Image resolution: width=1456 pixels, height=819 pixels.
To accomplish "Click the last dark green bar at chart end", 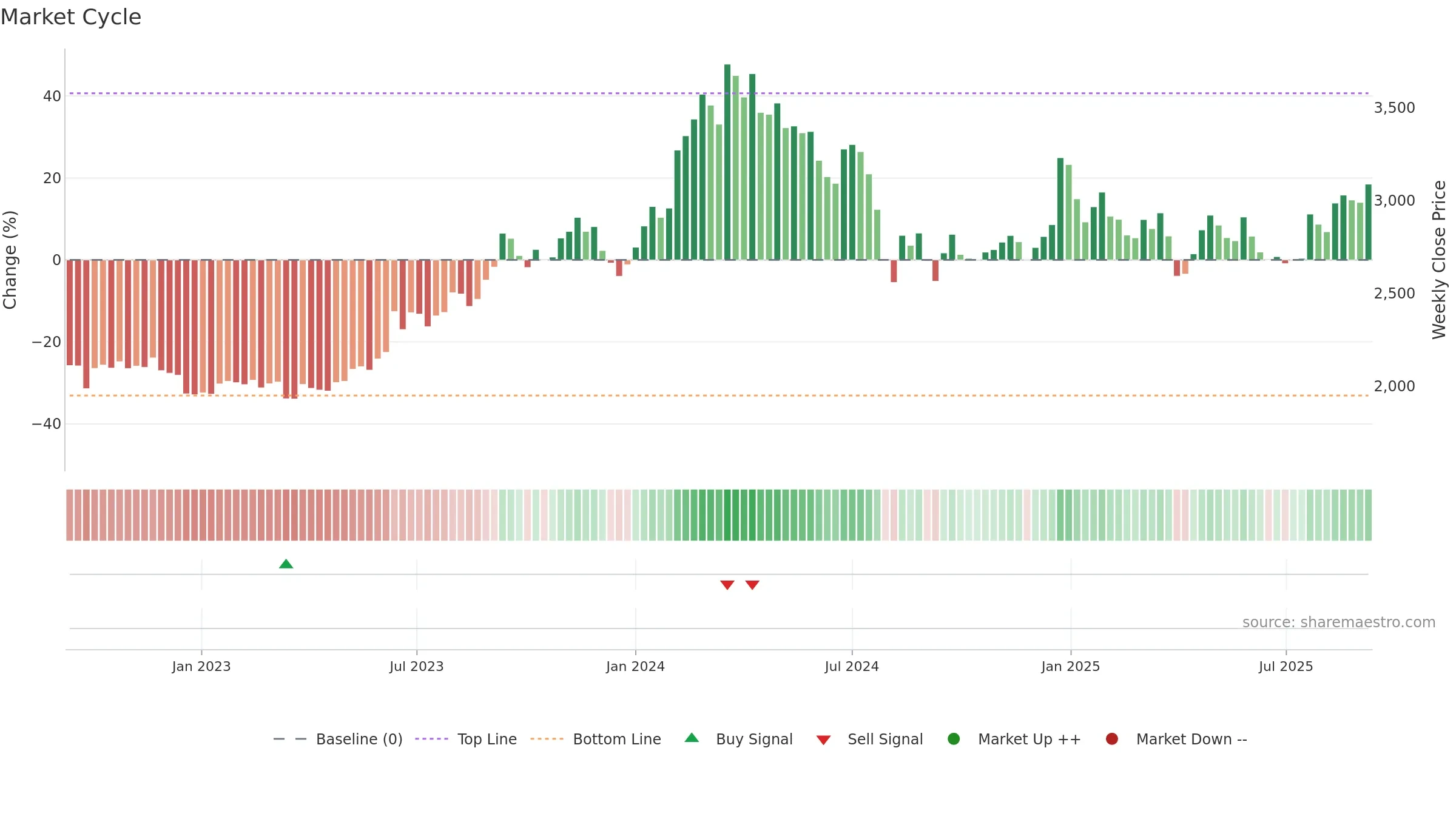I will click(x=1369, y=222).
